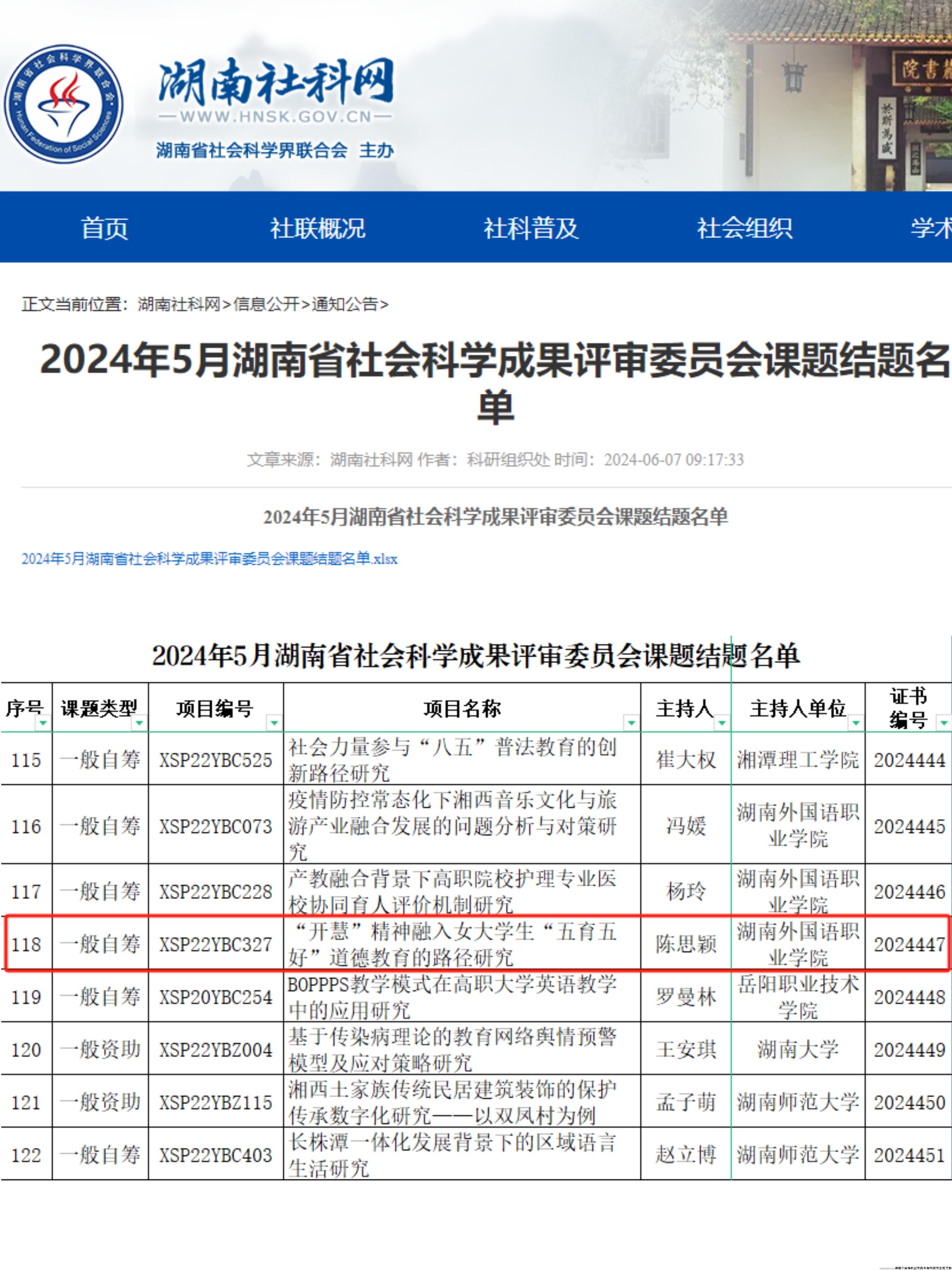Open the 主持人单位 filter dropdown arrow

point(856,723)
